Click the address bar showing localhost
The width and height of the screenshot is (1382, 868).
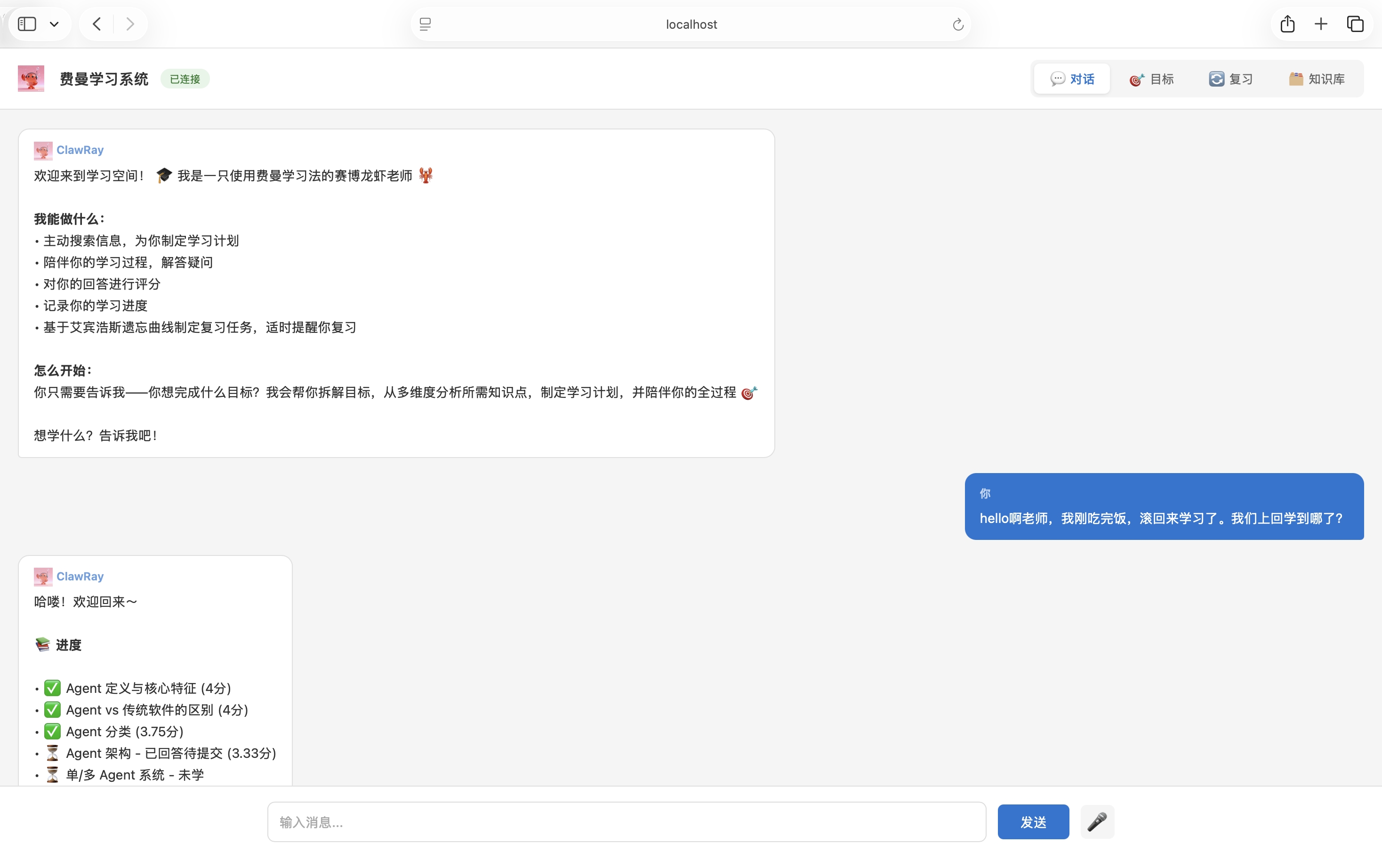[691, 24]
